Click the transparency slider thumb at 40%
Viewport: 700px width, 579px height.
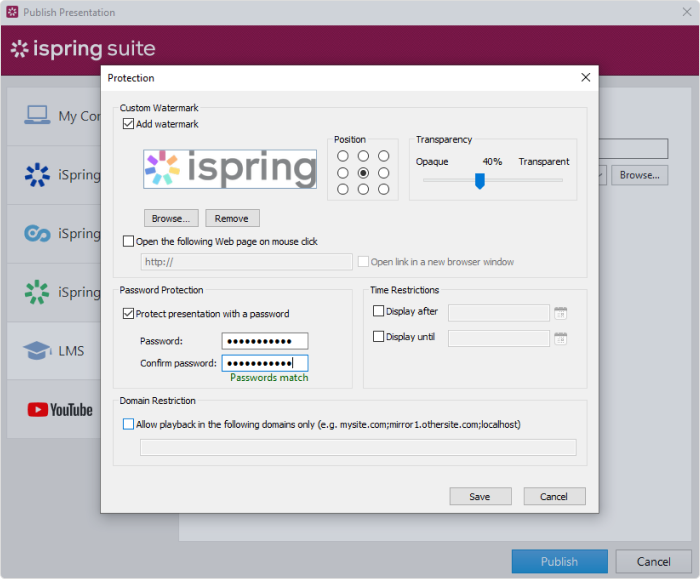pyautogui.click(x=480, y=181)
